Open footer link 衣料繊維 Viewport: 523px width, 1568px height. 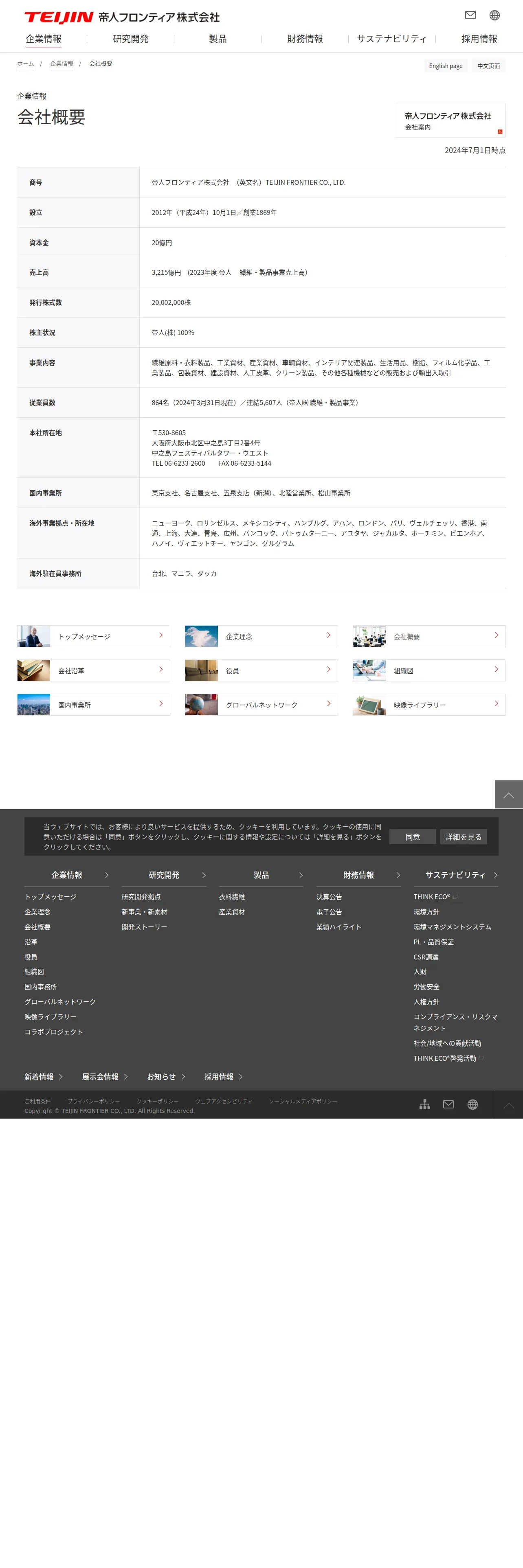pyautogui.click(x=232, y=897)
